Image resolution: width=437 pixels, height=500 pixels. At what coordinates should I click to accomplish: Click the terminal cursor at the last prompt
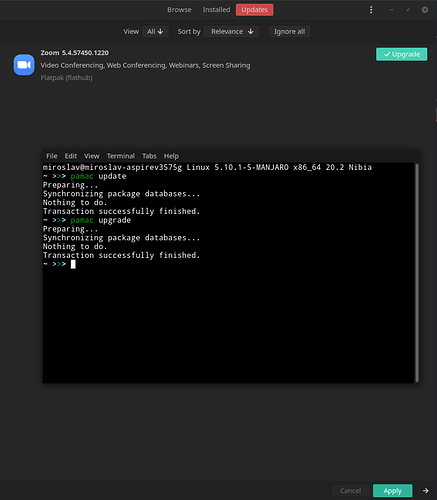73,264
